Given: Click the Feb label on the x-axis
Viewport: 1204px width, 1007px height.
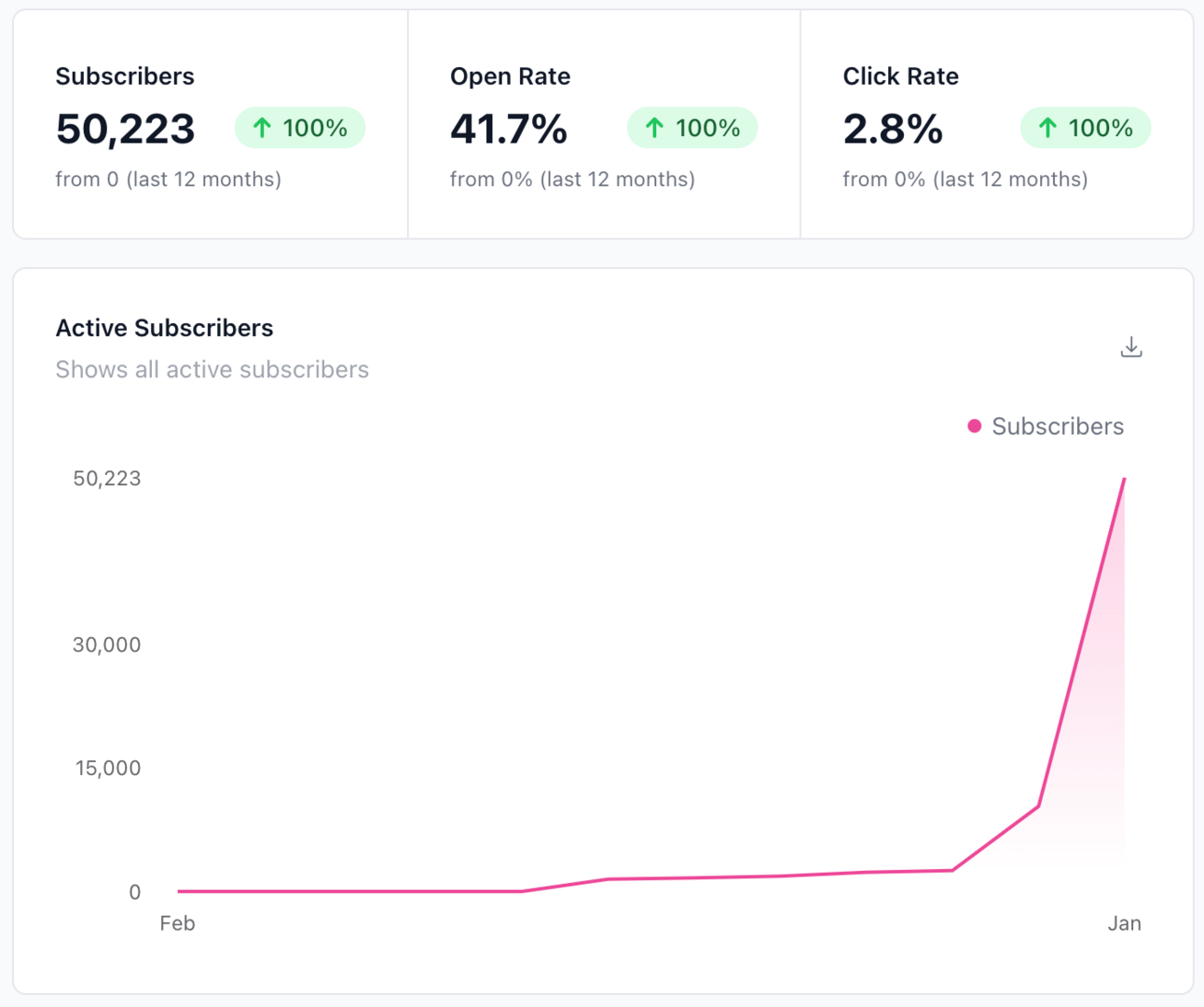Looking at the screenshot, I should [177, 923].
